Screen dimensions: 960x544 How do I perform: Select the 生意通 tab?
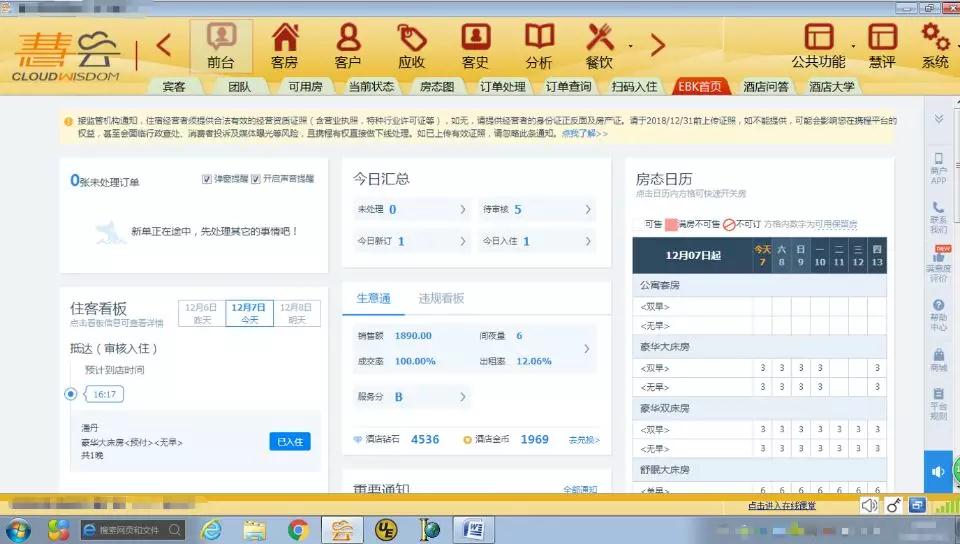[x=373, y=298]
